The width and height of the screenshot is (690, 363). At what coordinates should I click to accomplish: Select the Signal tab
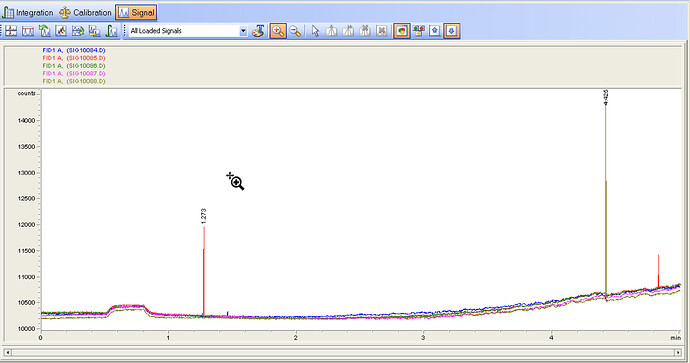pyautogui.click(x=136, y=13)
